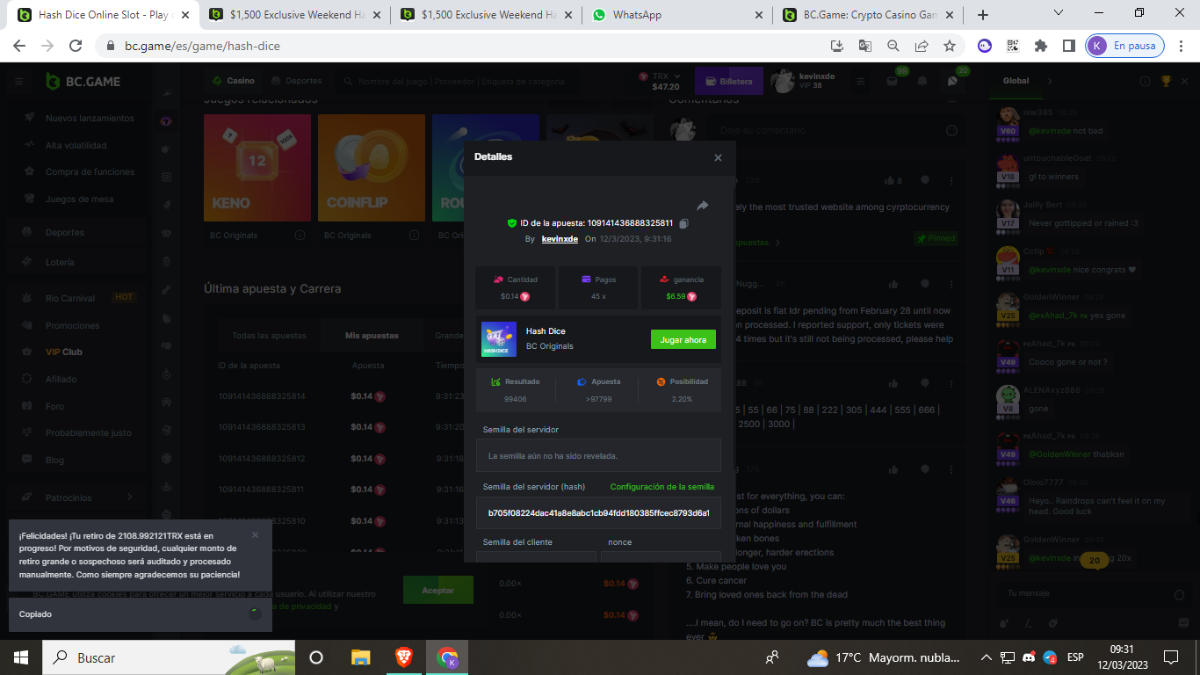
Task: Open the kevinxde user profile link
Action: [x=559, y=239]
